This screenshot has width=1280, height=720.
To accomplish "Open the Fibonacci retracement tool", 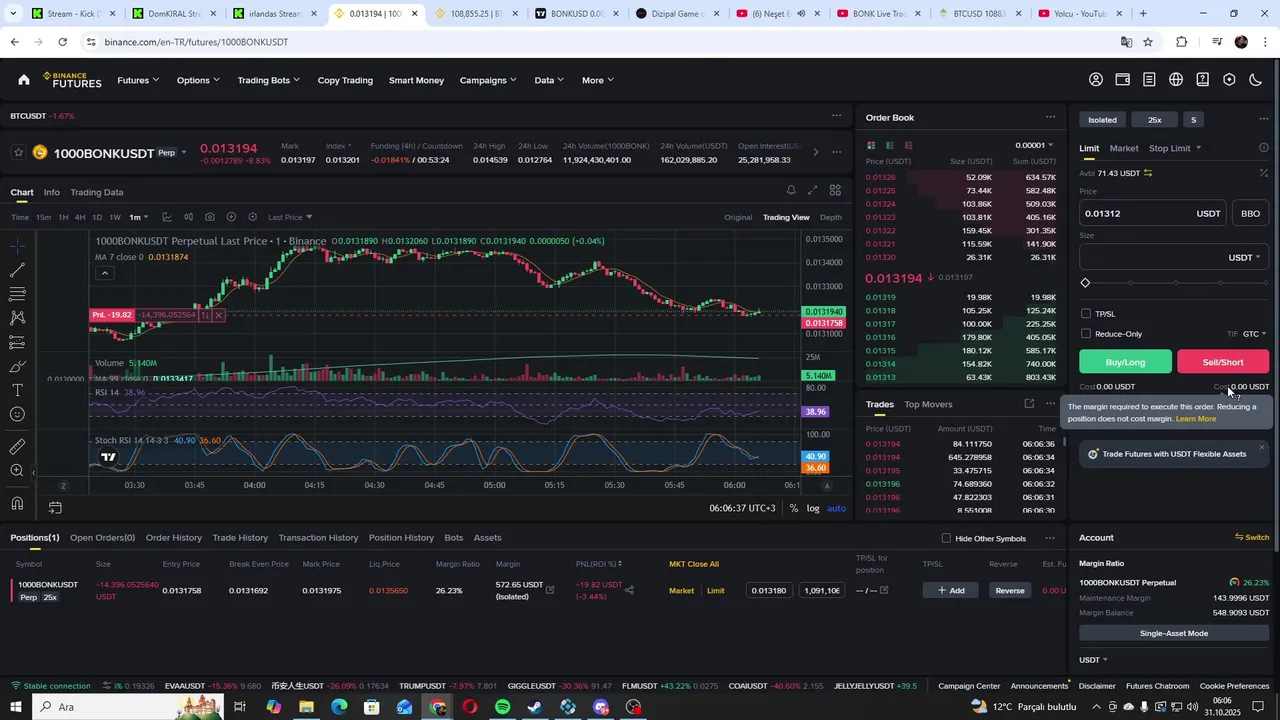I will coord(17,294).
